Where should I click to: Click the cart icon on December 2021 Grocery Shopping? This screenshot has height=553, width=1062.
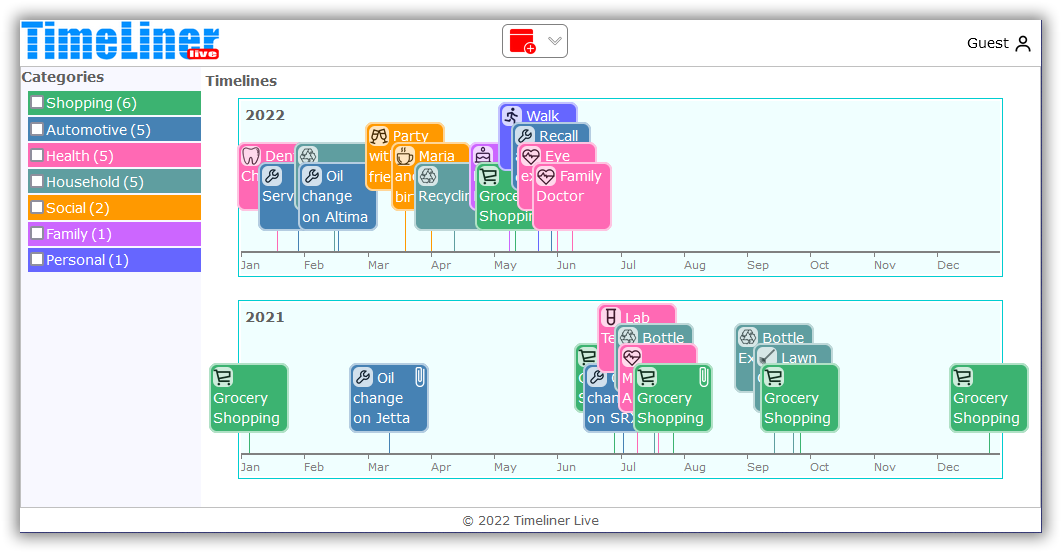962,377
